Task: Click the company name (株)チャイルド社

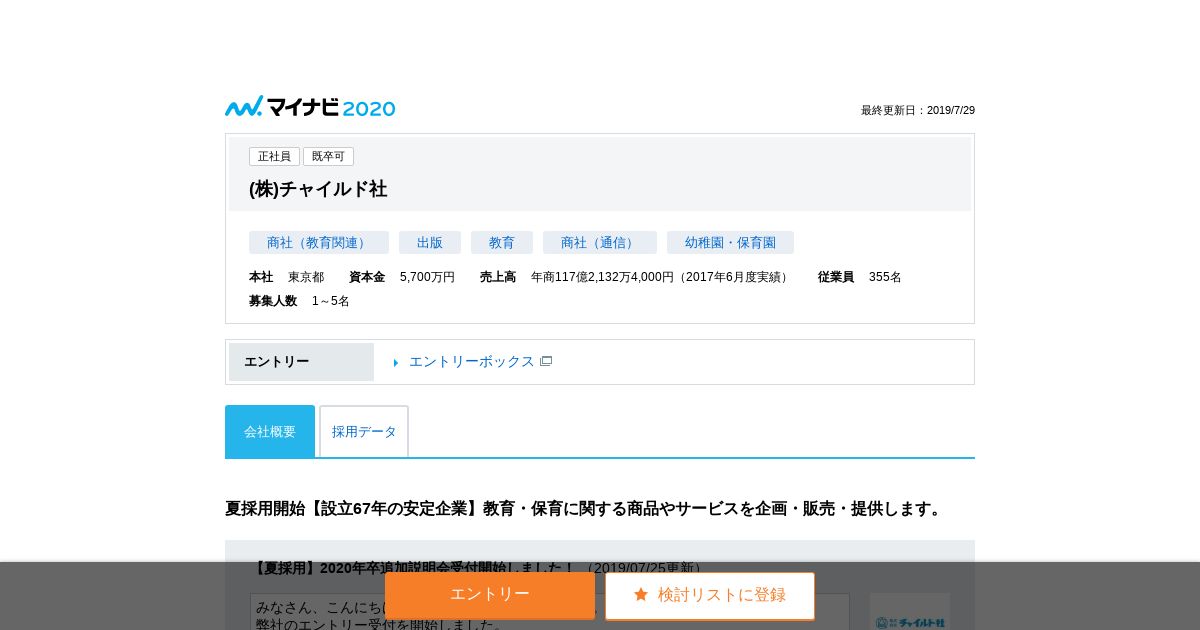Action: 318,189
